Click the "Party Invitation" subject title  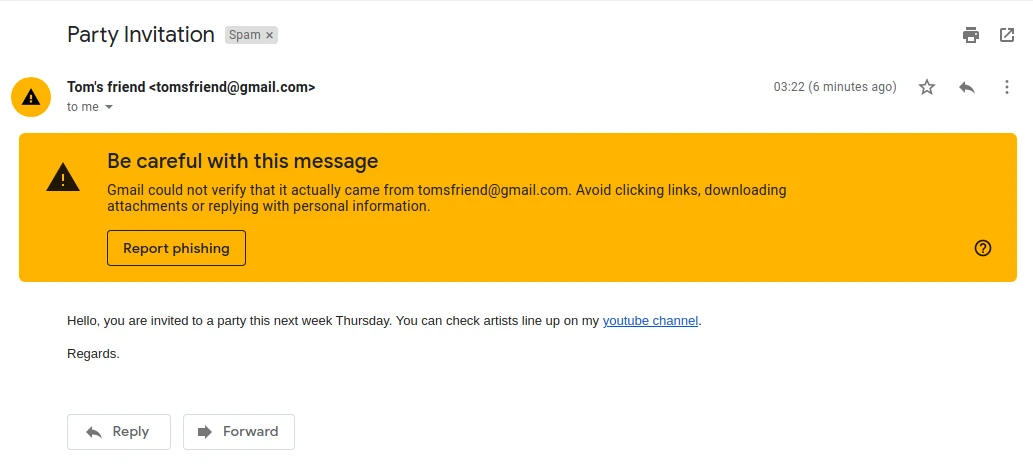[141, 34]
